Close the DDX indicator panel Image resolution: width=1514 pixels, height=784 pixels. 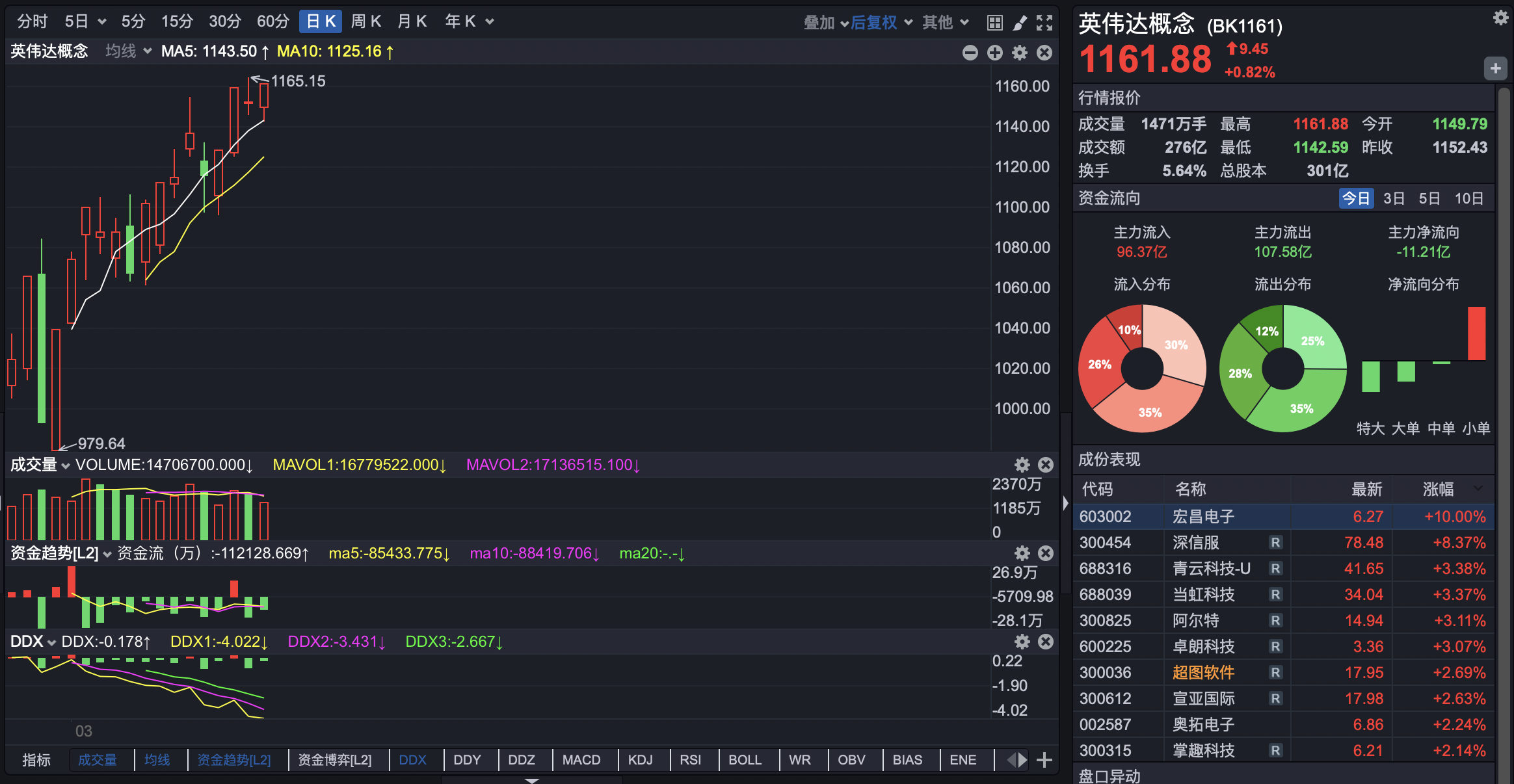click(x=1046, y=642)
